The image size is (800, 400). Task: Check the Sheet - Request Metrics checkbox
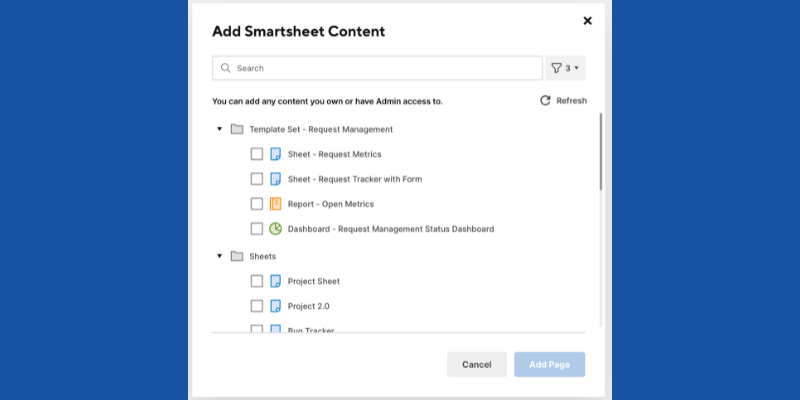[257, 154]
